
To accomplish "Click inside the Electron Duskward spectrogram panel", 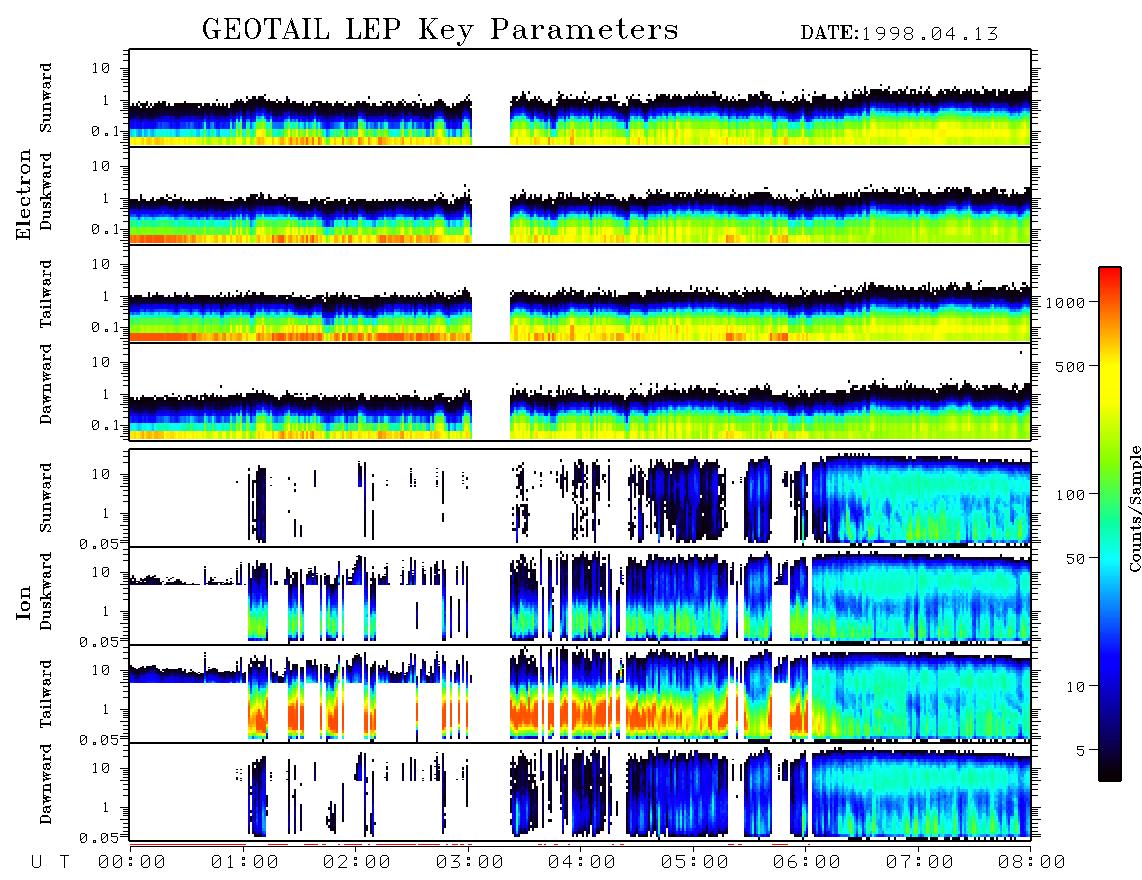I will point(580,196).
